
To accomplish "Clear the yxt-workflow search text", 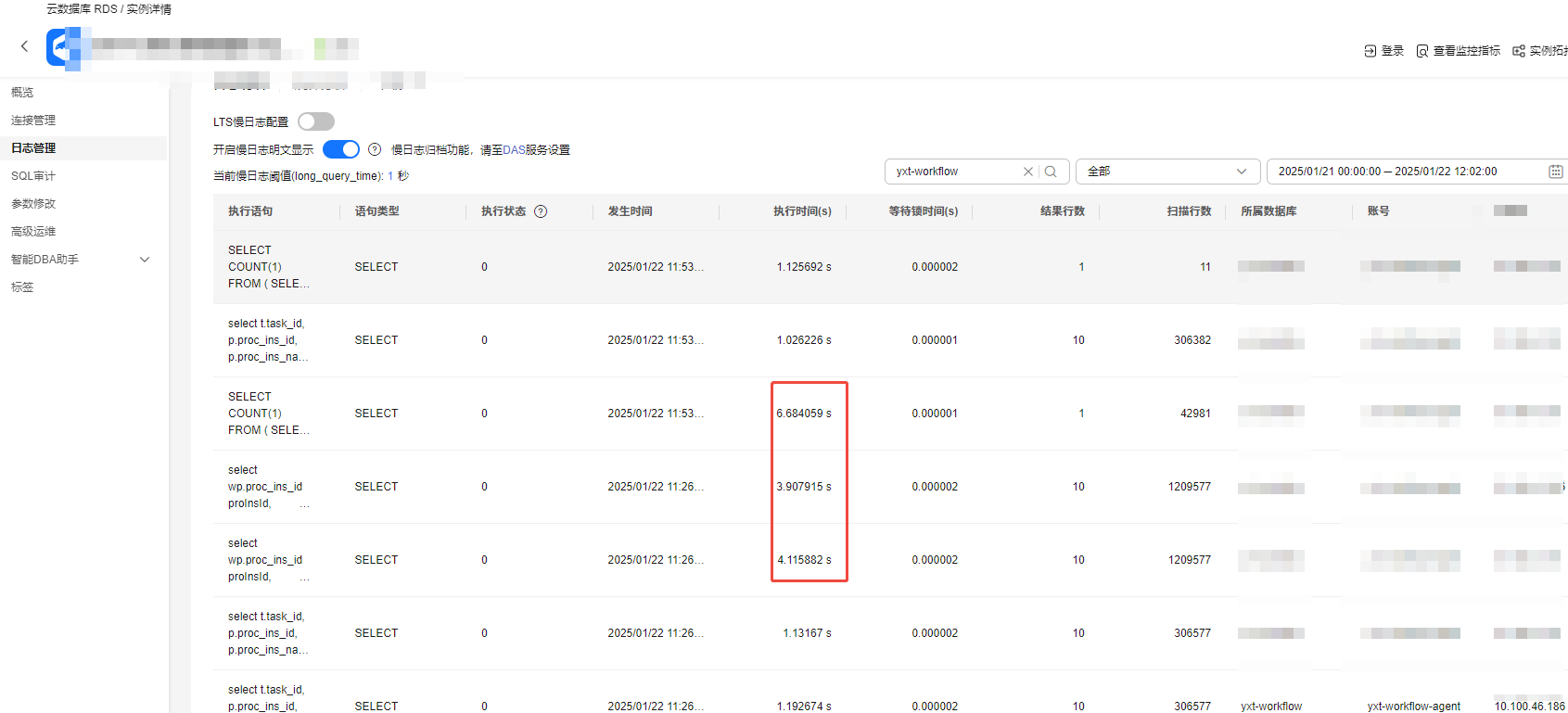I will pyautogui.click(x=1027, y=172).
